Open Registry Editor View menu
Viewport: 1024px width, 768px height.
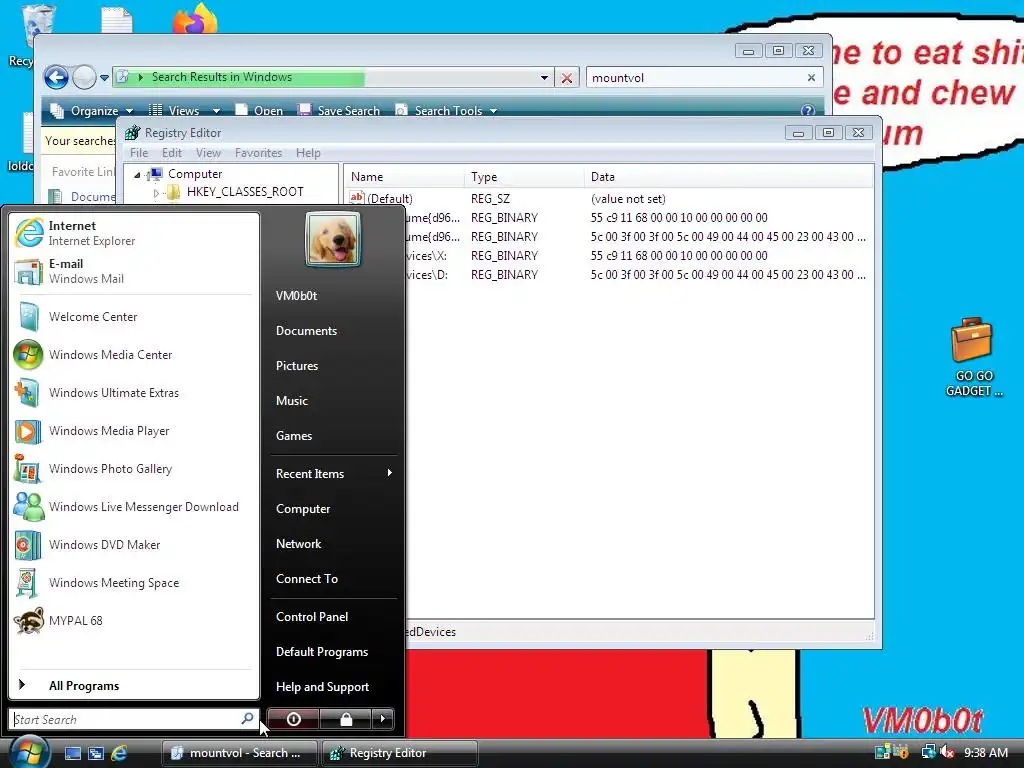tap(208, 153)
